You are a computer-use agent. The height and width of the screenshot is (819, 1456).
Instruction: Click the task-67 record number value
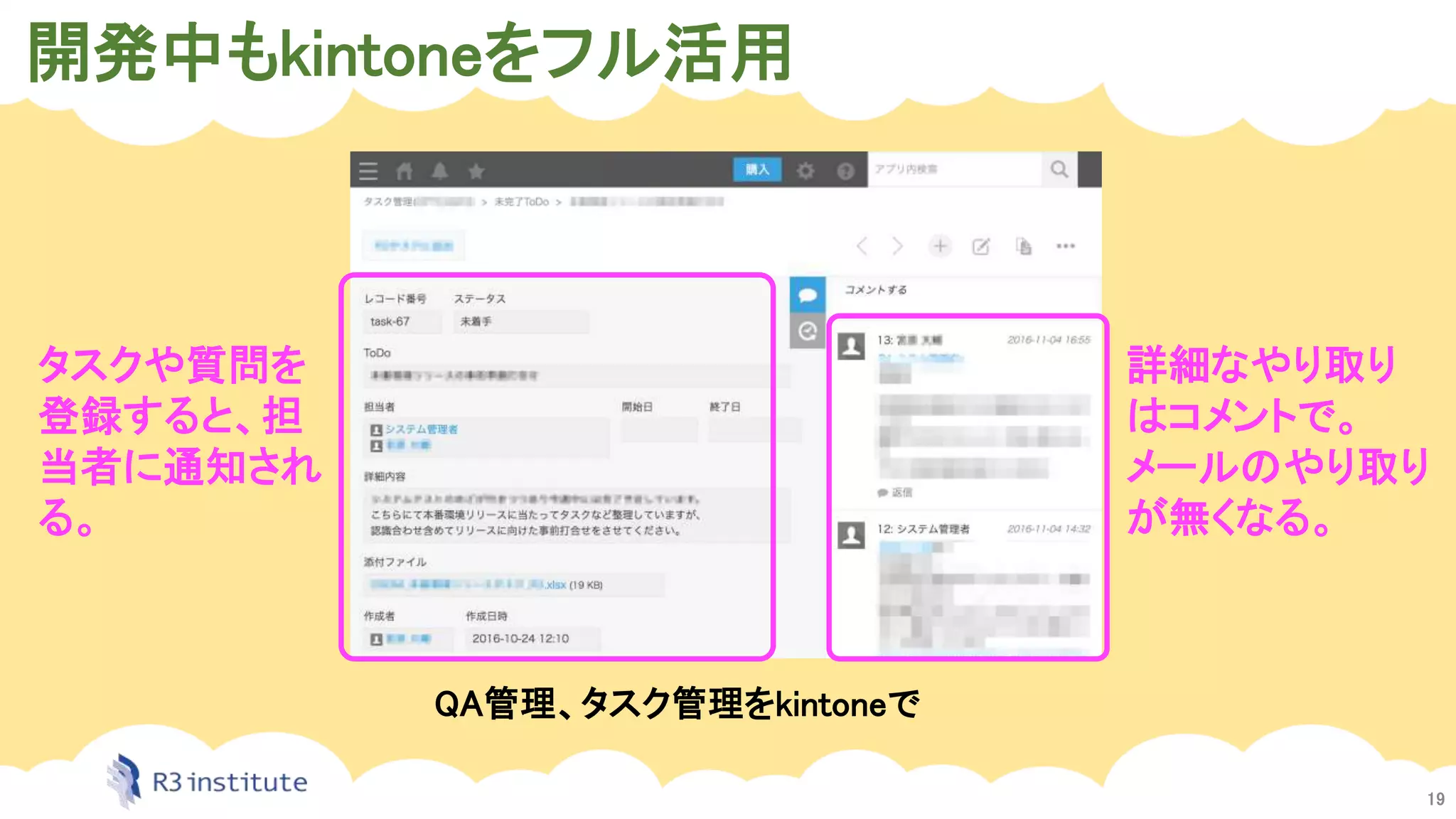(x=390, y=321)
